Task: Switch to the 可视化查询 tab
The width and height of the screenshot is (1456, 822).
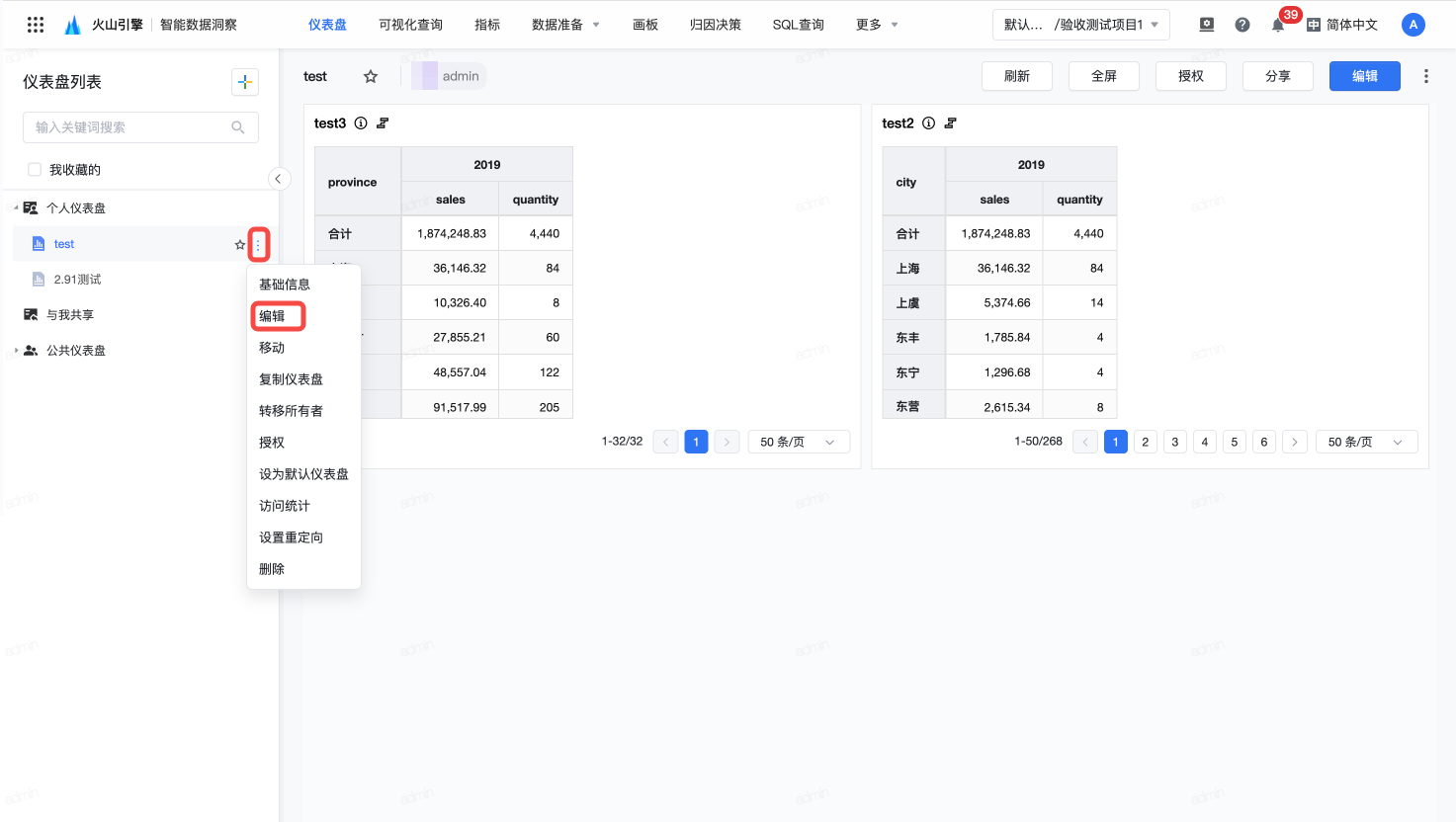Action: tap(410, 25)
